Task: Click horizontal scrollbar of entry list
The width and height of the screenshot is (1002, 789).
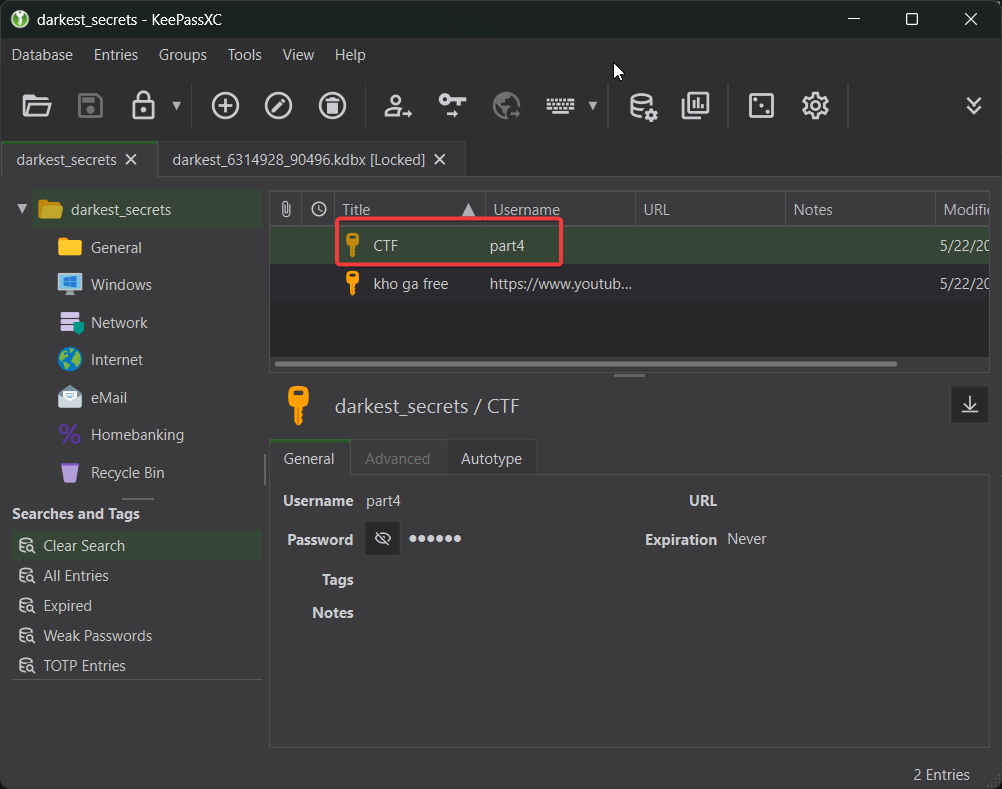Action: pyautogui.click(x=585, y=364)
